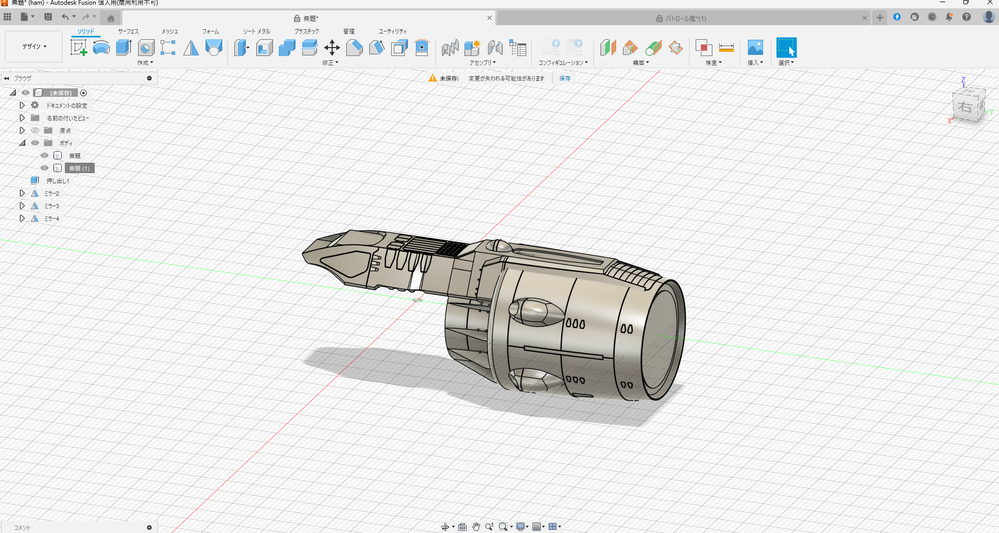Image resolution: width=999 pixels, height=533 pixels.
Task: Expand 名前の付いたビュー node
Action: [22, 118]
